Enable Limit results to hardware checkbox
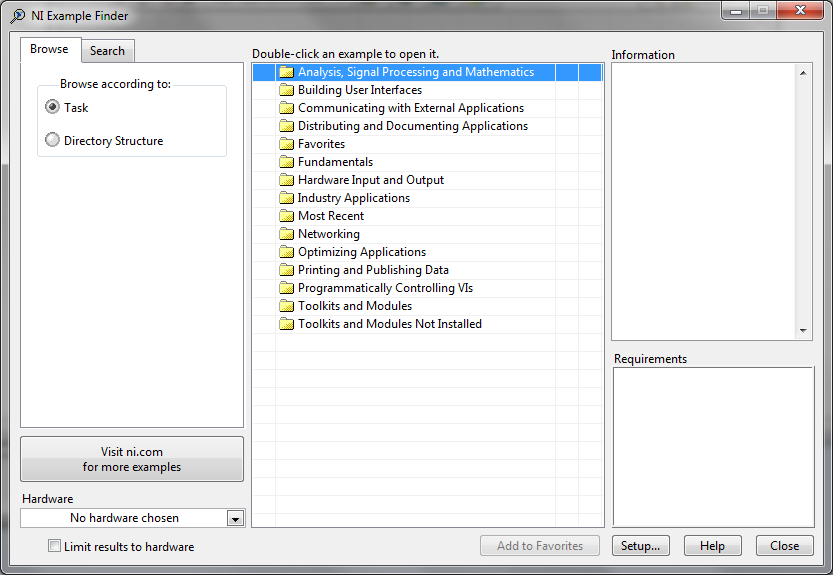Viewport: 833px width, 575px height. point(54,546)
